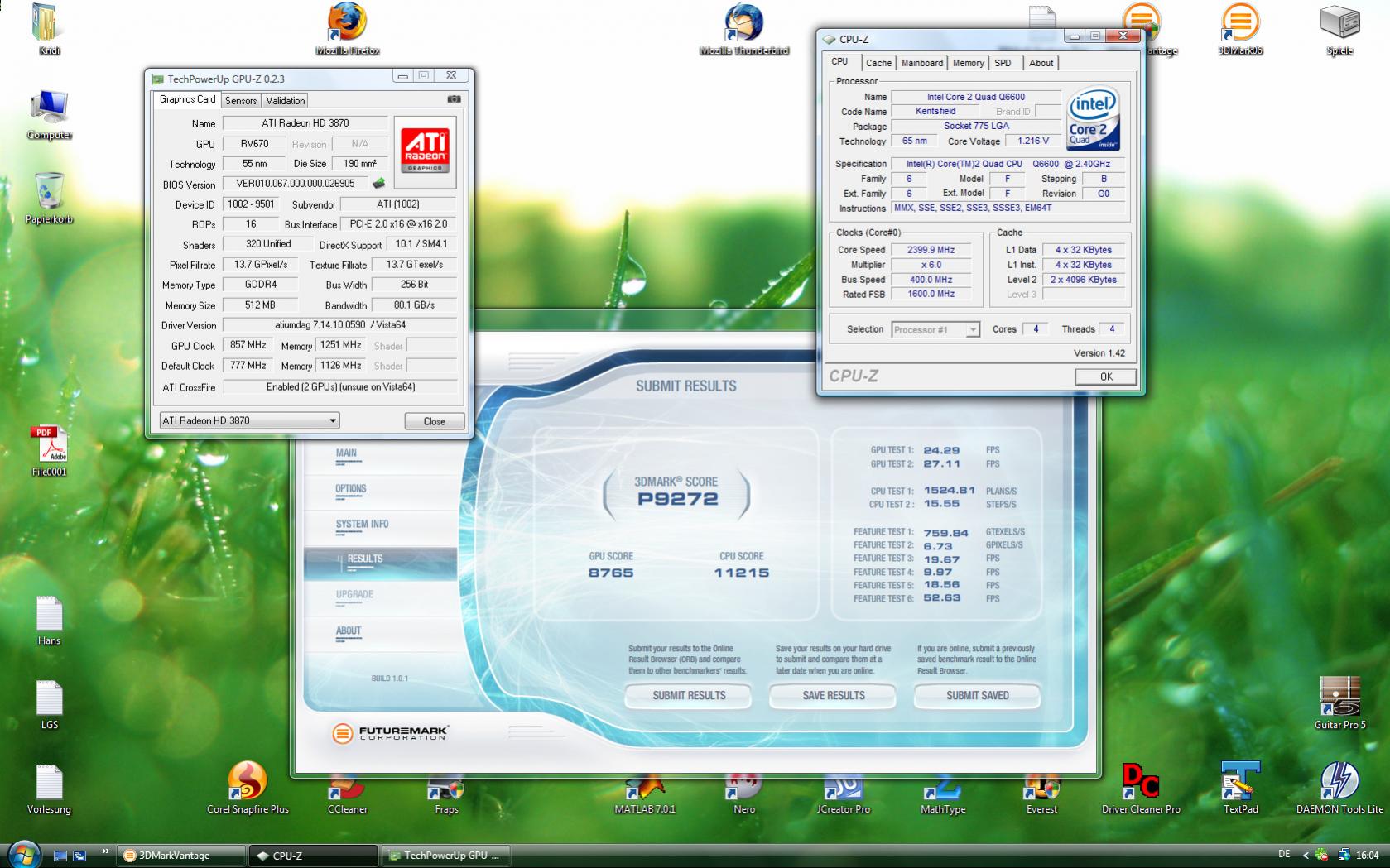Screen dimensions: 1390x868
Task: Click the 16:04 taskbar clock
Action: click(1367, 856)
